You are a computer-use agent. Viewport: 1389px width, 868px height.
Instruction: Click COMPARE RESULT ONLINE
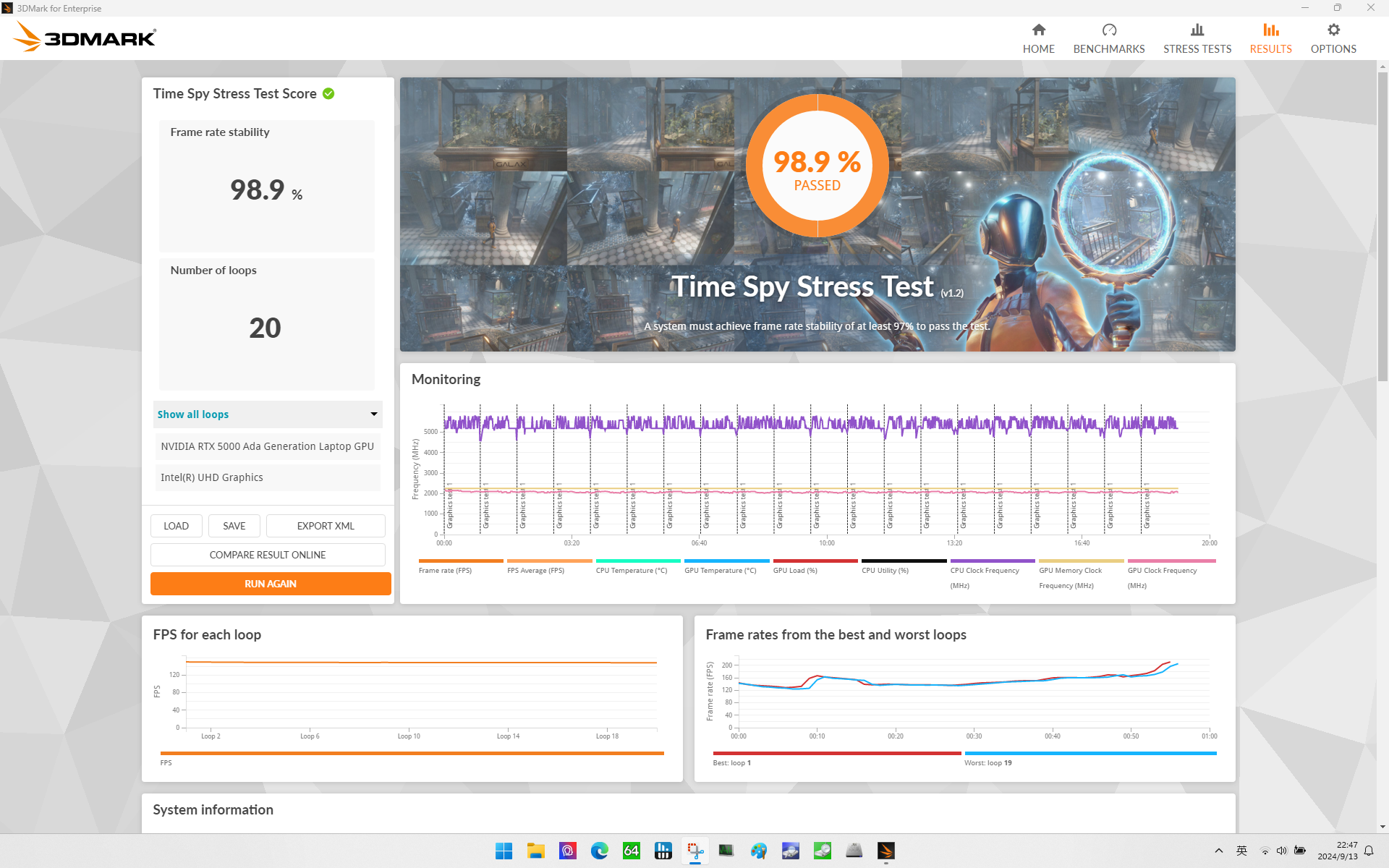click(x=267, y=554)
